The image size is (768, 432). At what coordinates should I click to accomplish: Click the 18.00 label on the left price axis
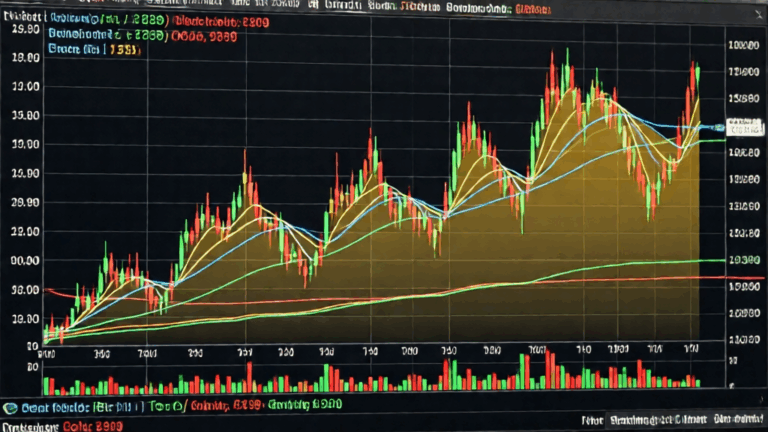(25, 58)
